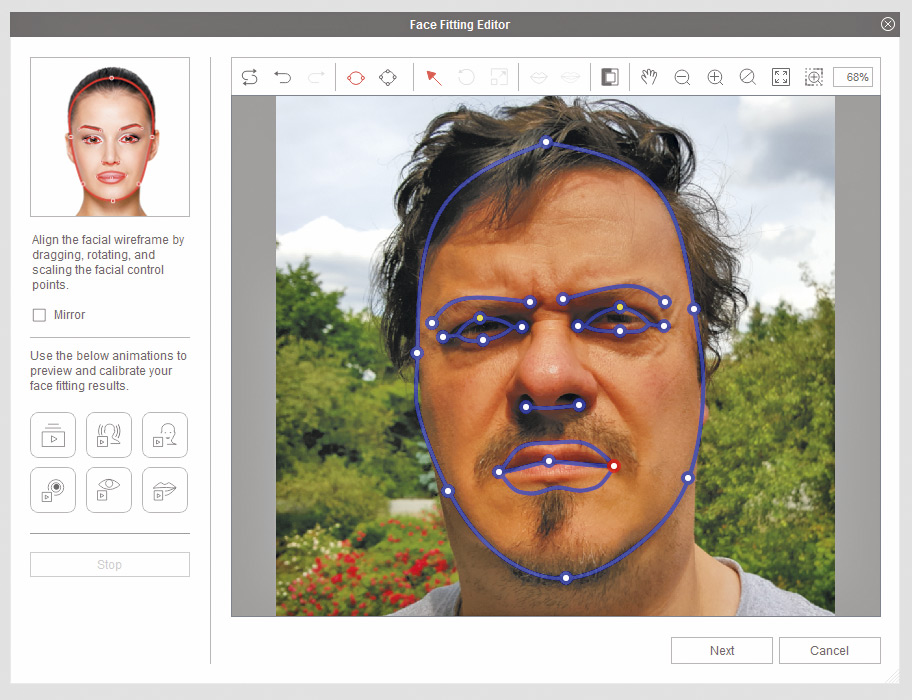The width and height of the screenshot is (912, 700).
Task: Undo the last wireframe edit
Action: click(283, 77)
